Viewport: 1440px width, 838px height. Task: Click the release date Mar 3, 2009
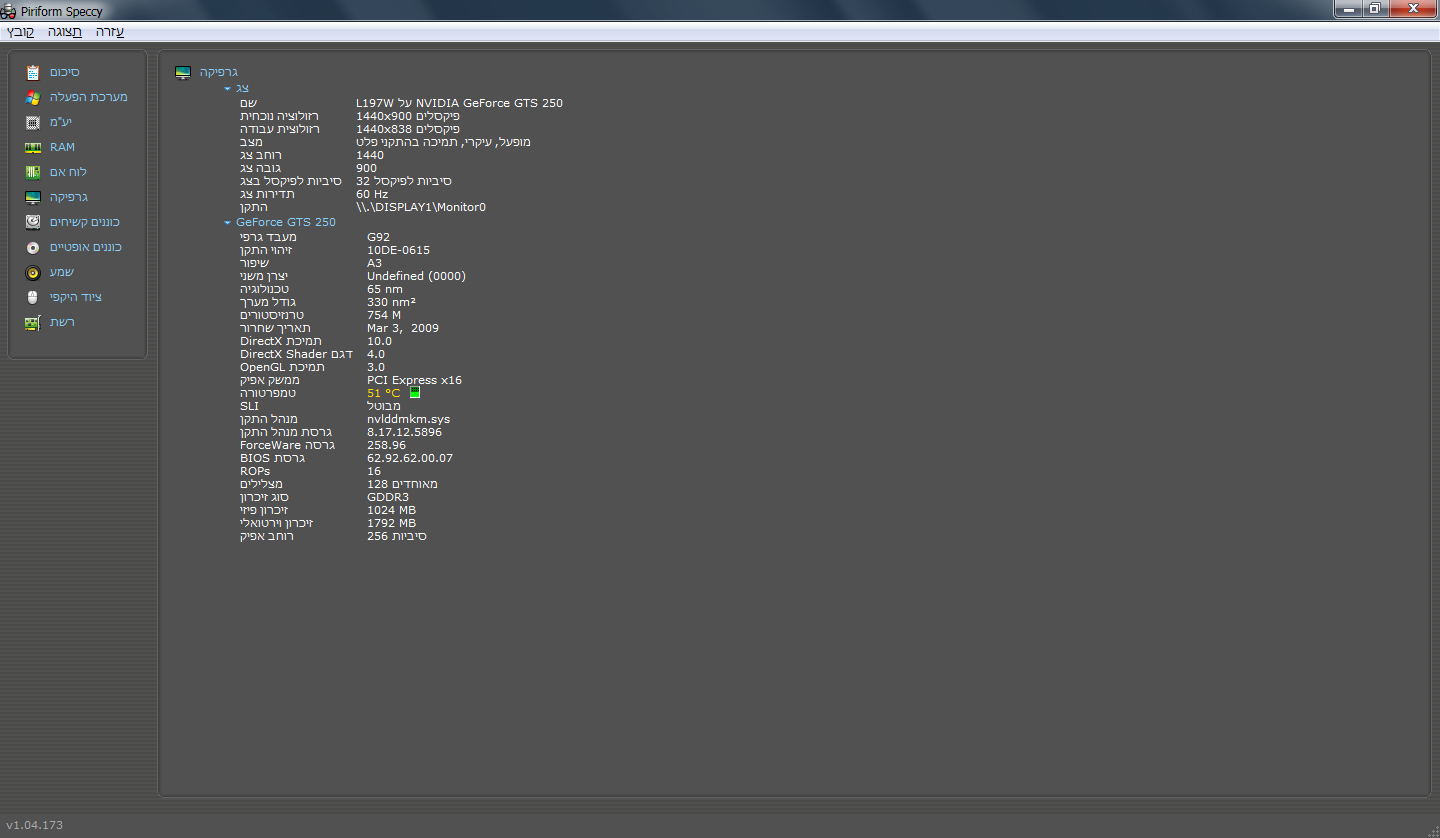click(403, 328)
